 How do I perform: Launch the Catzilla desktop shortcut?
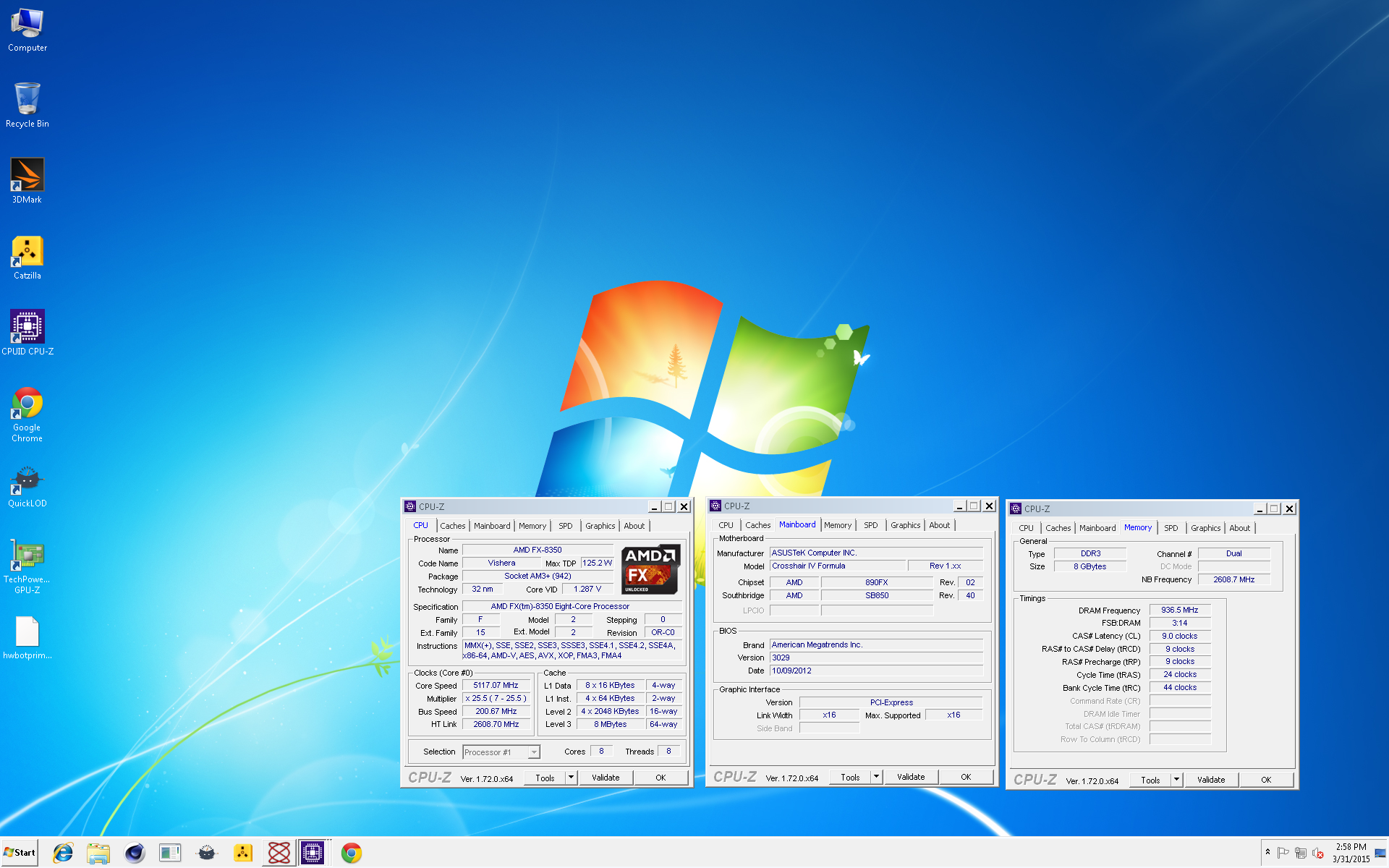pyautogui.click(x=27, y=258)
